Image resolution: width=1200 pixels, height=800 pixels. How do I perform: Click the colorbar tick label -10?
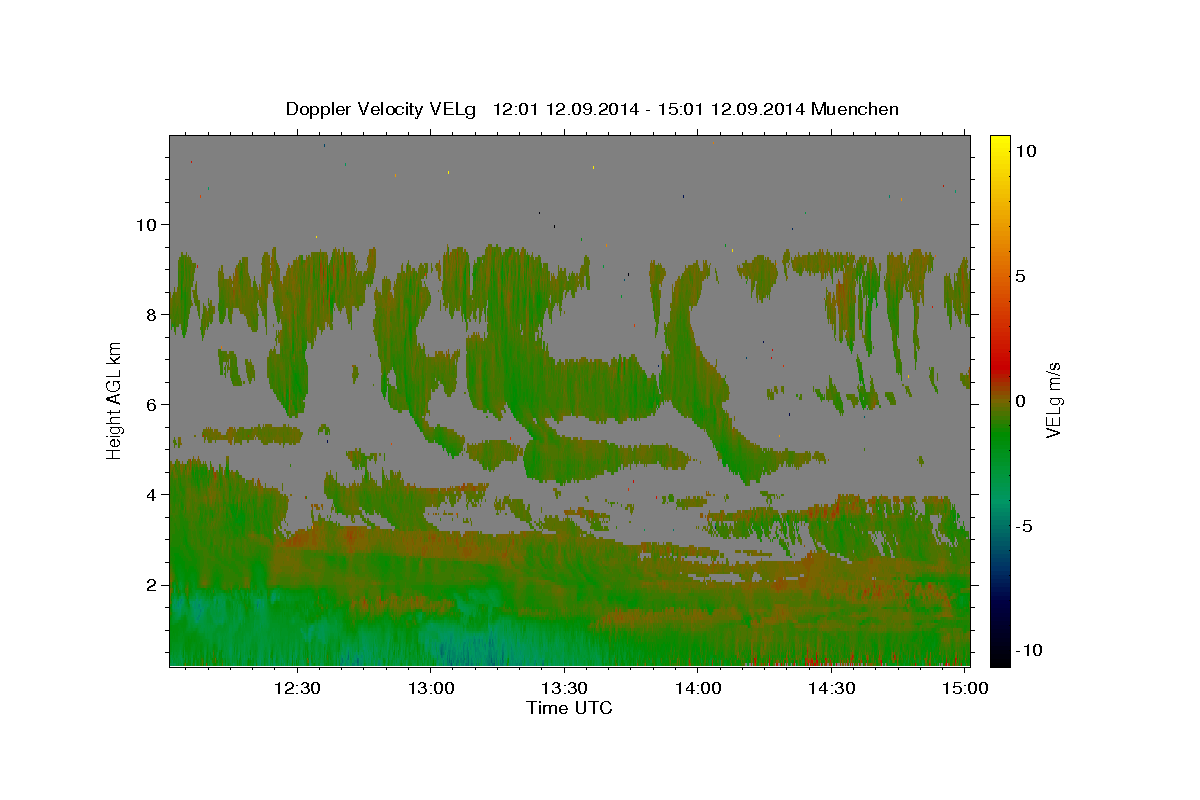(x=1028, y=650)
